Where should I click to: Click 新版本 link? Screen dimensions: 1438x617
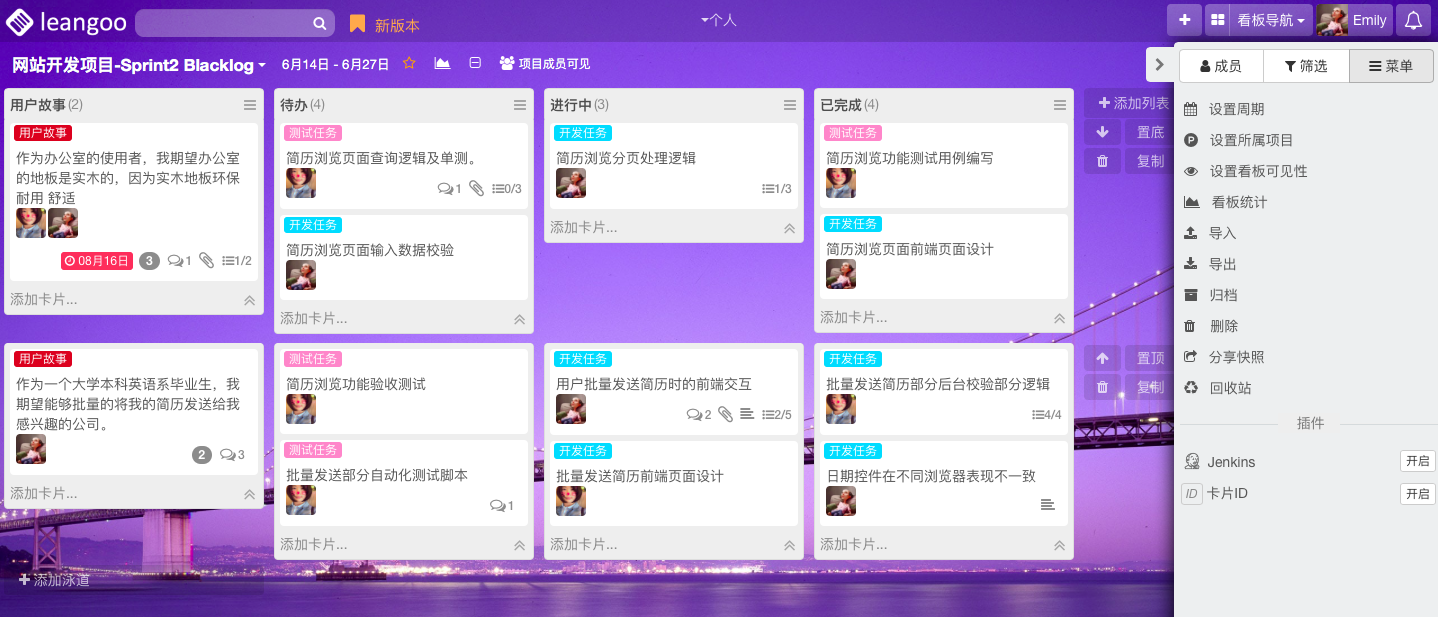(x=397, y=25)
